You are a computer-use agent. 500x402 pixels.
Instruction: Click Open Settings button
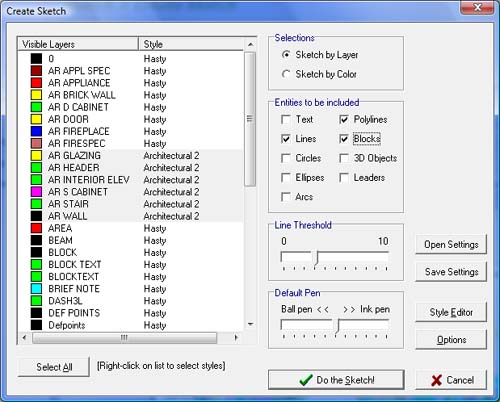451,245
